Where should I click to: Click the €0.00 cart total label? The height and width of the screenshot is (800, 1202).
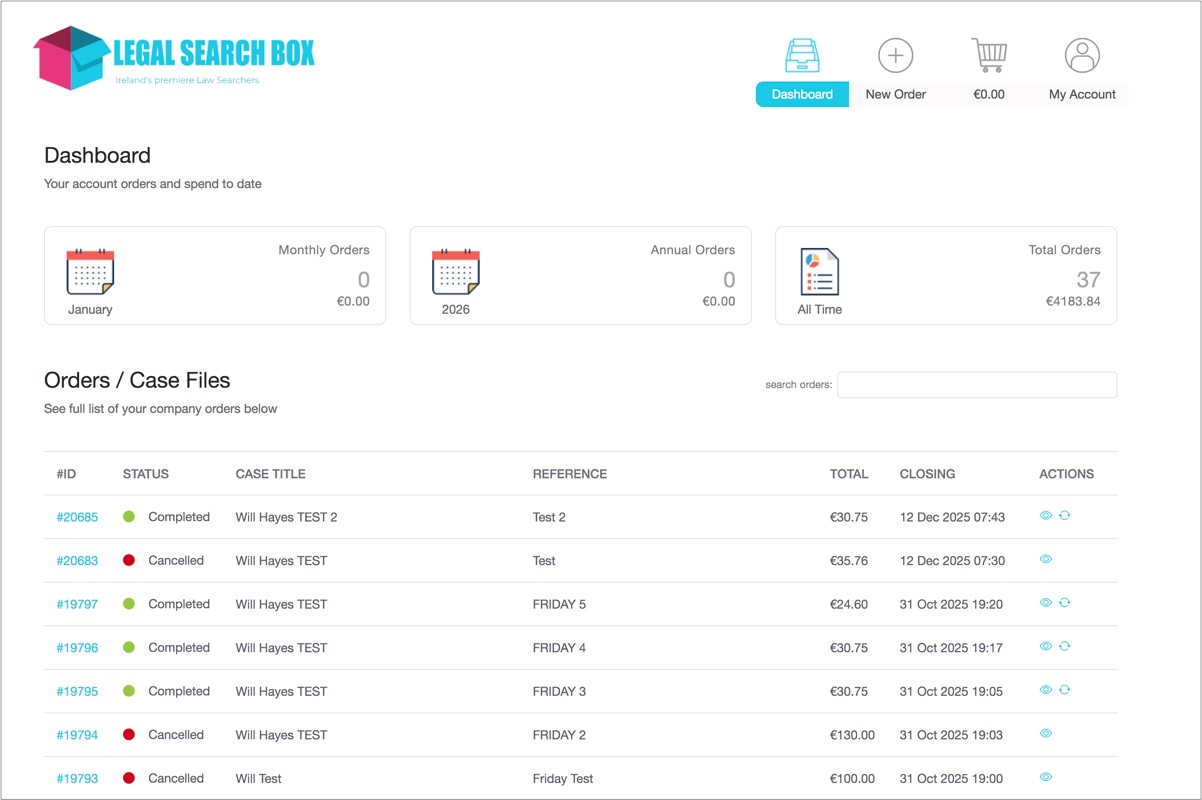coord(989,94)
